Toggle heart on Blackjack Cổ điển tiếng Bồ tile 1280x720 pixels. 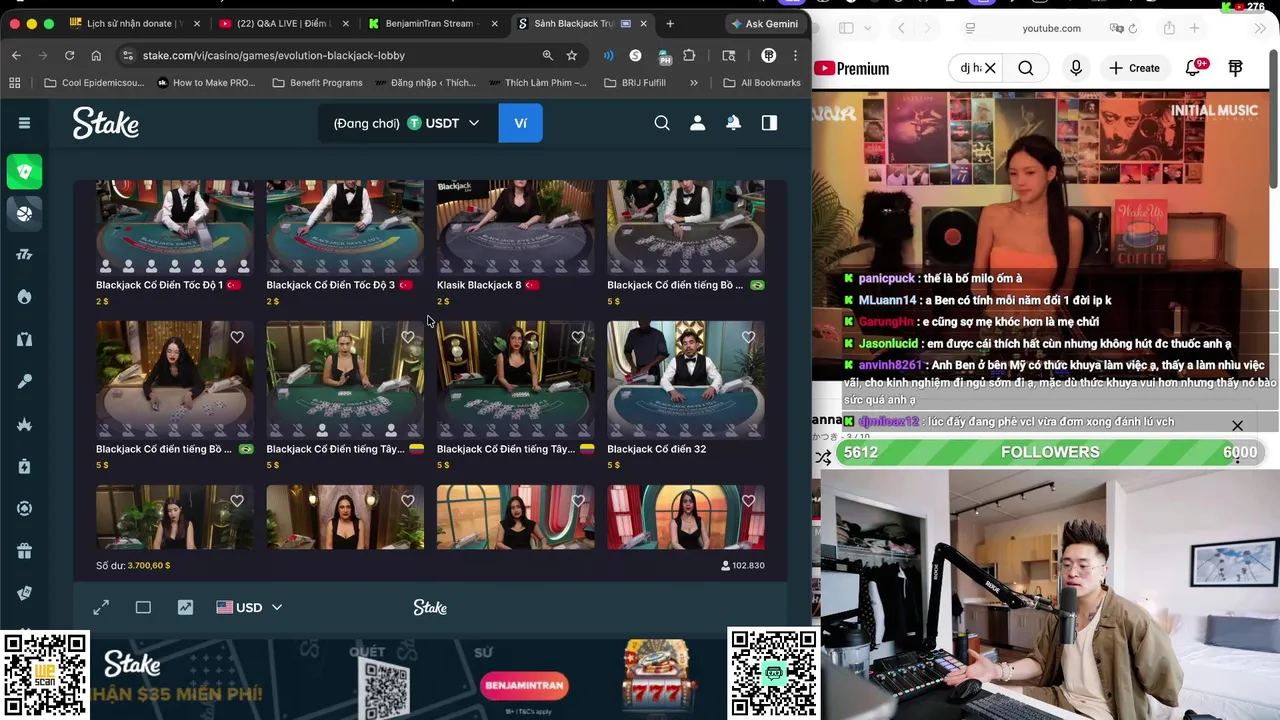click(x=237, y=337)
